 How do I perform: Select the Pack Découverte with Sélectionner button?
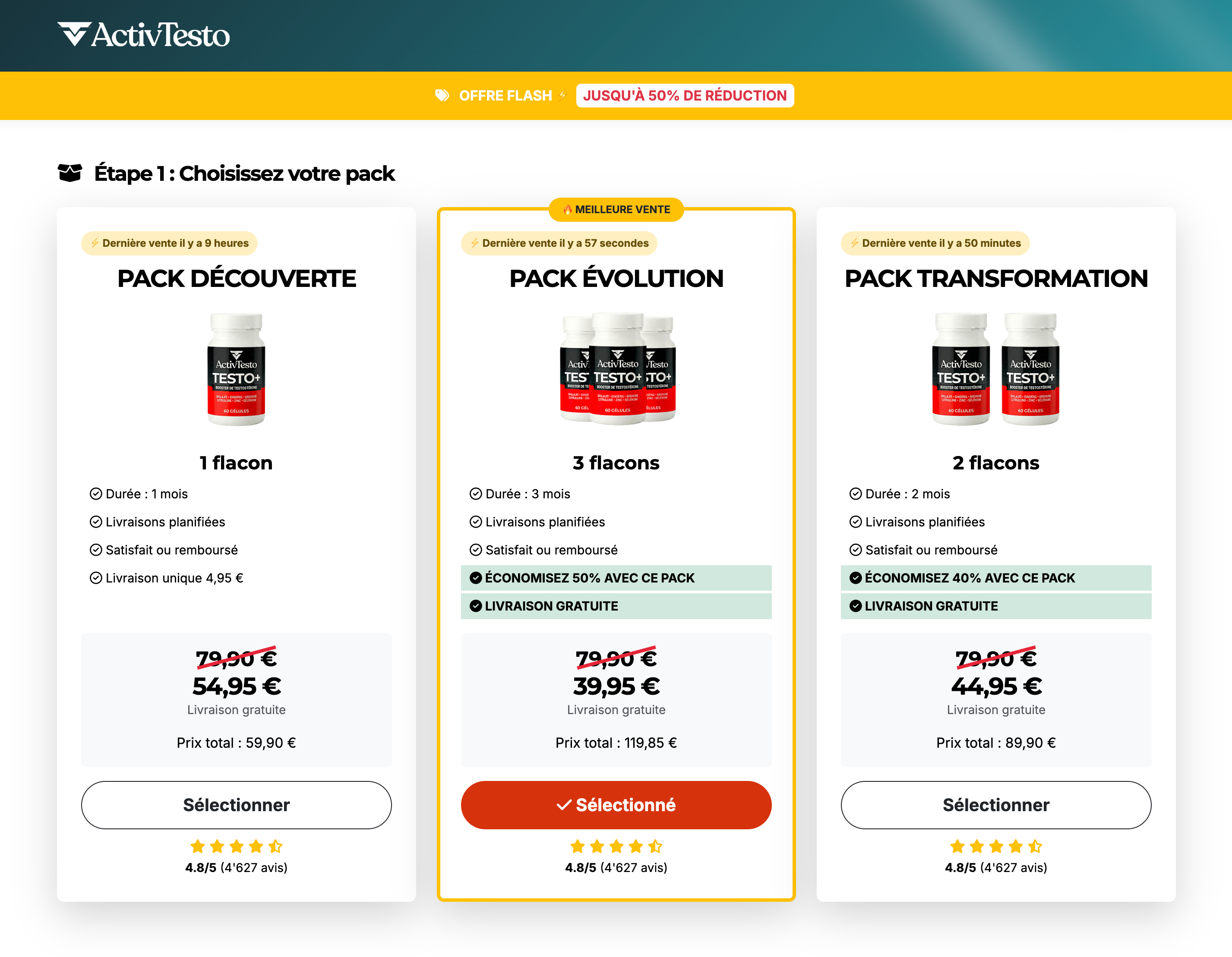(x=237, y=805)
